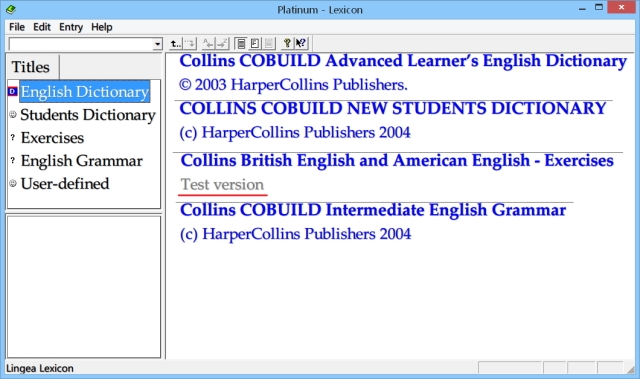
Task: Open the File menu
Action: click(x=17, y=27)
